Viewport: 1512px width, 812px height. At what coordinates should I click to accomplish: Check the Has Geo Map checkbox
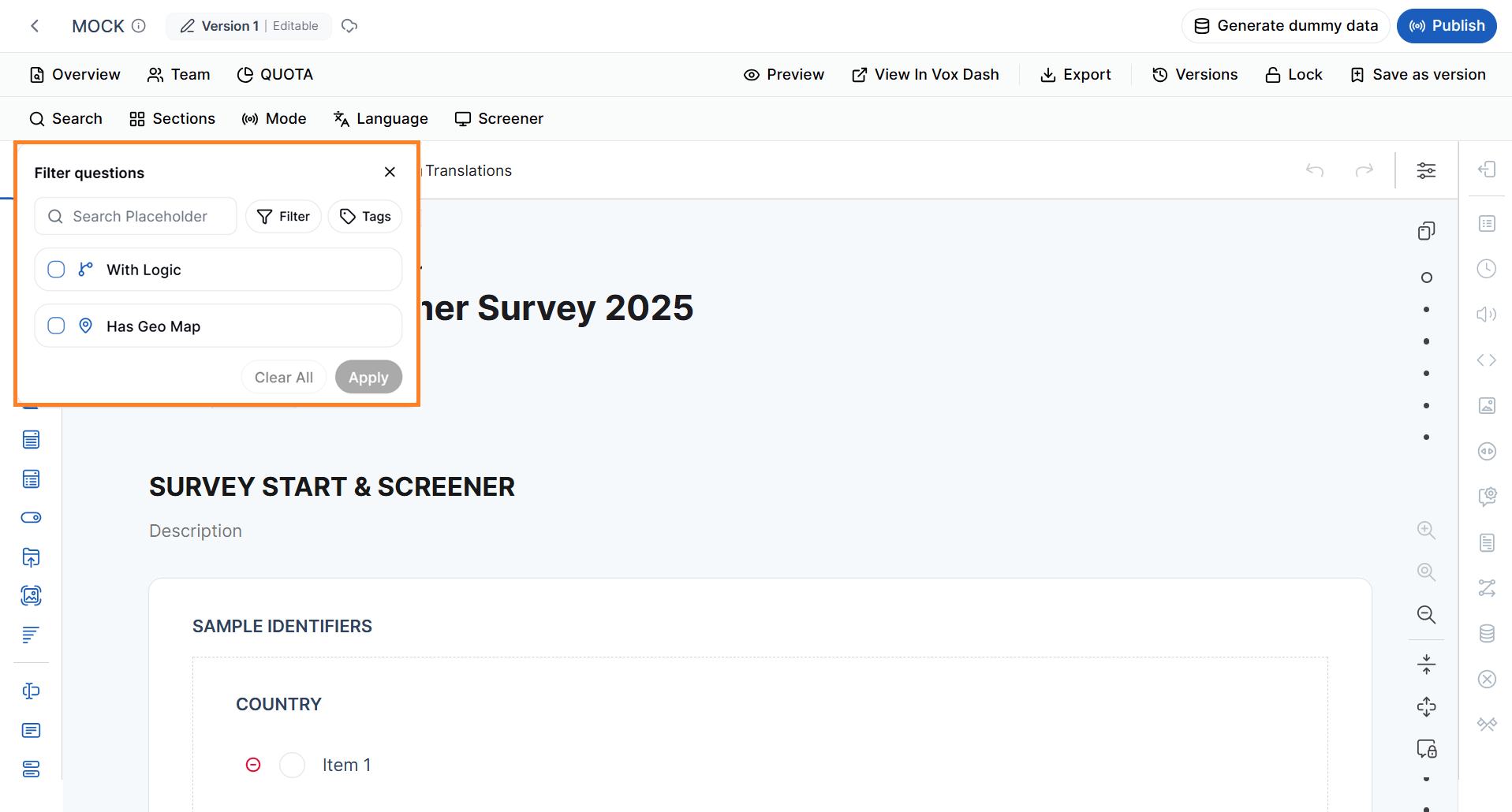56,326
